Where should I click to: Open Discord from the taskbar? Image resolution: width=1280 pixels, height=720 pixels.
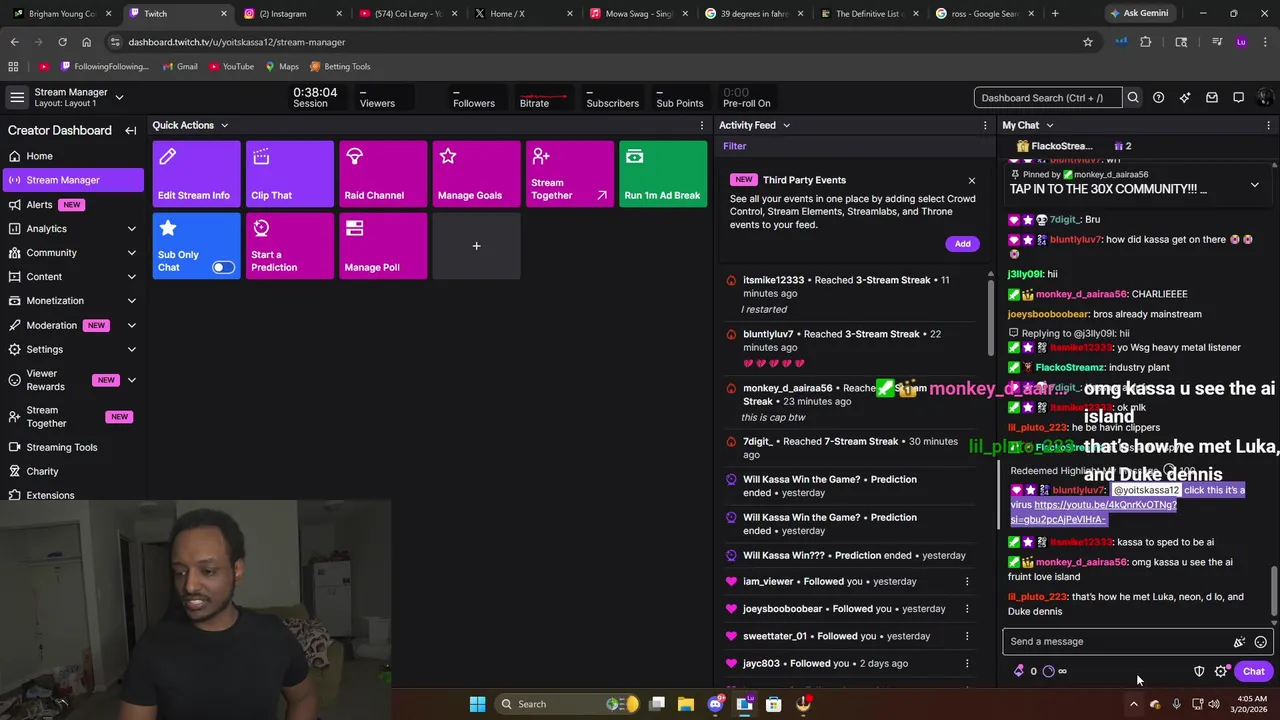715,704
